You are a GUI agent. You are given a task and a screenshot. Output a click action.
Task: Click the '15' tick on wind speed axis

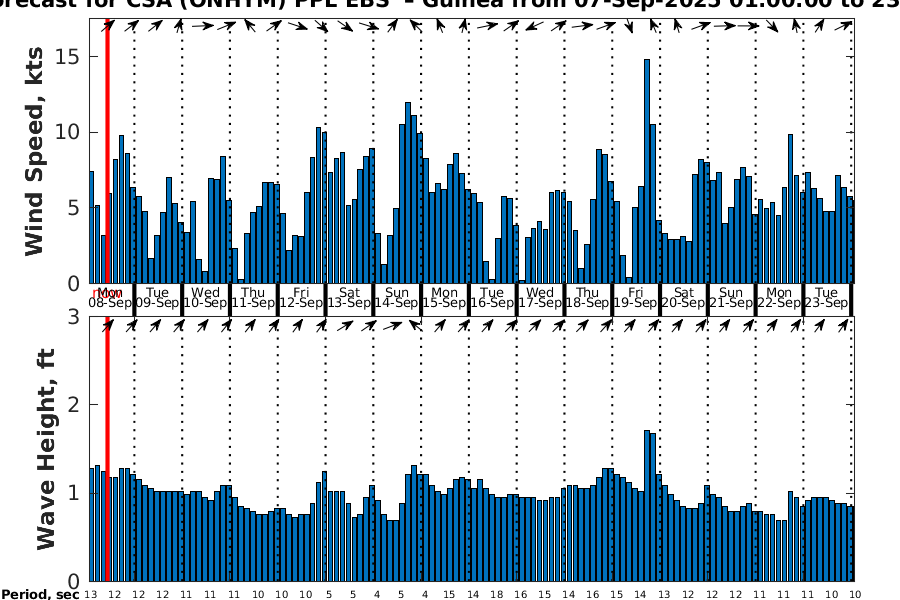pyautogui.click(x=67, y=57)
